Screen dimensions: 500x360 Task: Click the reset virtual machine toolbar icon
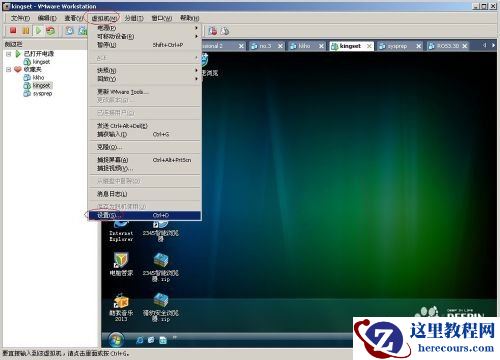click(x=51, y=31)
